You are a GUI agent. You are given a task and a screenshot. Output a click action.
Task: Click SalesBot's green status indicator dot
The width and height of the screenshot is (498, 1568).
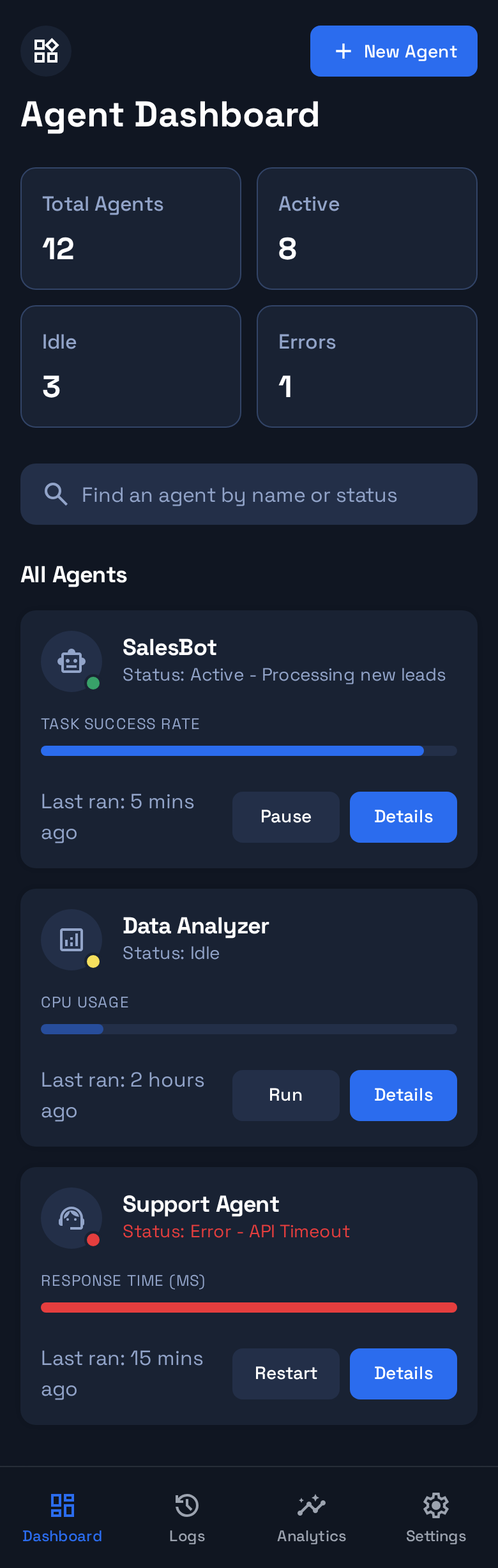pyautogui.click(x=93, y=683)
